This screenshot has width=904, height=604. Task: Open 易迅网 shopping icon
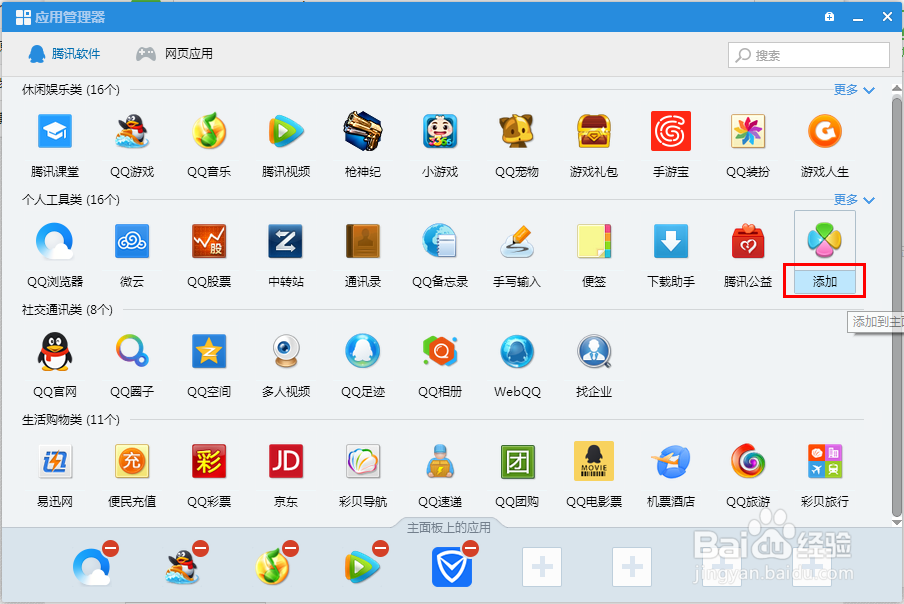[x=55, y=461]
